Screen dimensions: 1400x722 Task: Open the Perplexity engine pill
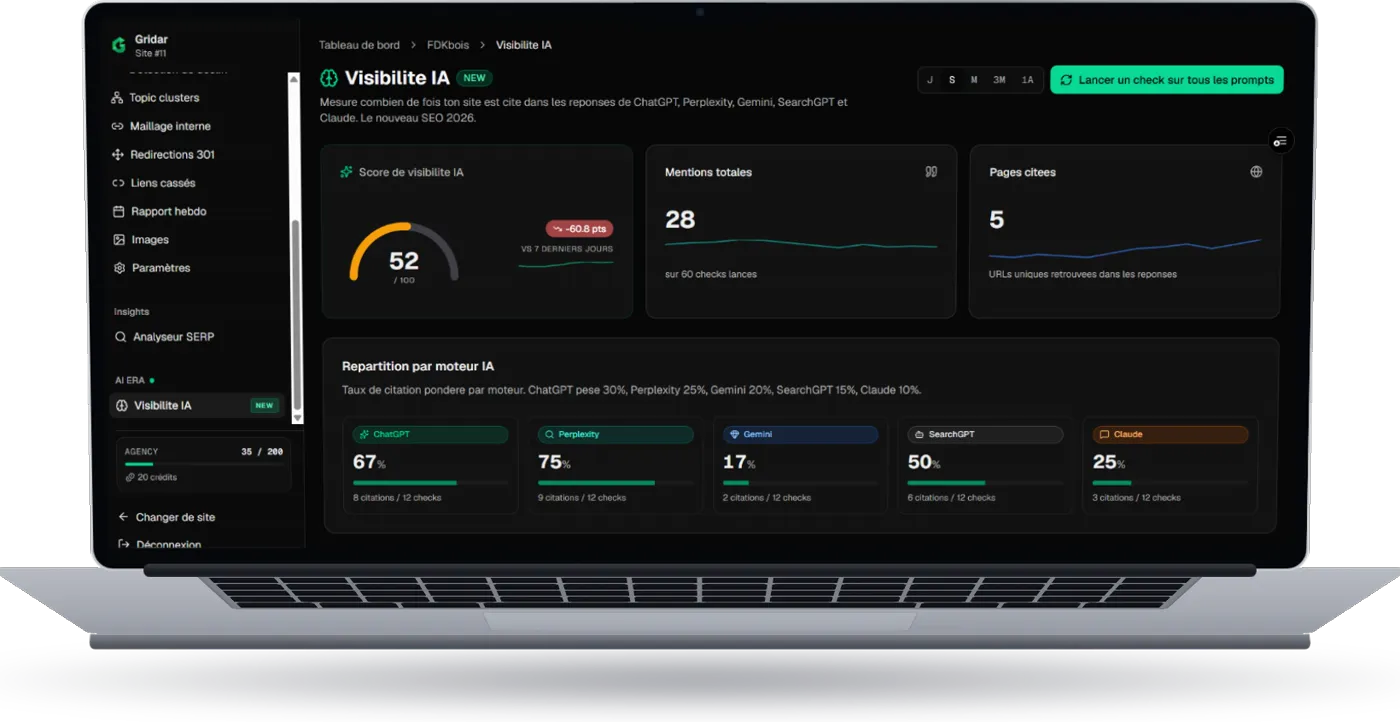pyautogui.click(x=615, y=435)
